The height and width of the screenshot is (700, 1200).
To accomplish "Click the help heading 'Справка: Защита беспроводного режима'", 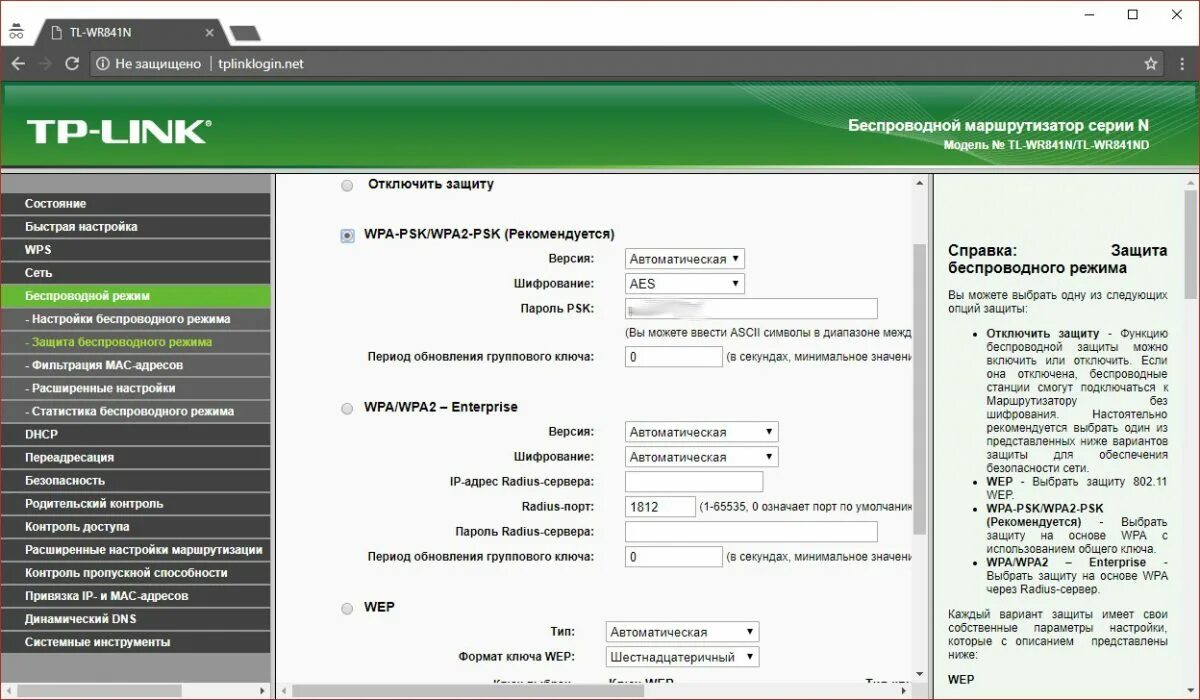I will pyautogui.click(x=1057, y=259).
